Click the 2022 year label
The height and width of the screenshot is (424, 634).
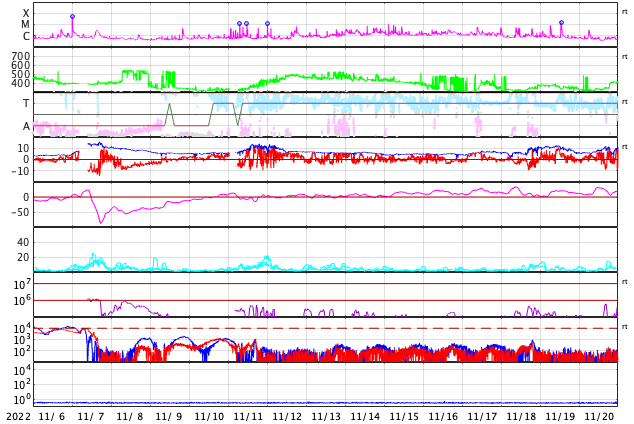coord(19,416)
